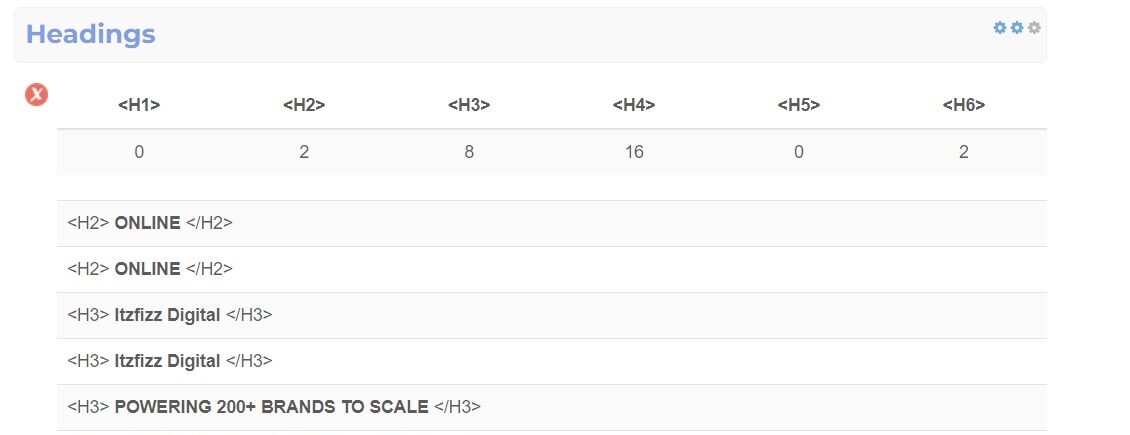Click the first blue gear icon
Image resolution: width=1130 pixels, height=435 pixels.
pos(1000,27)
